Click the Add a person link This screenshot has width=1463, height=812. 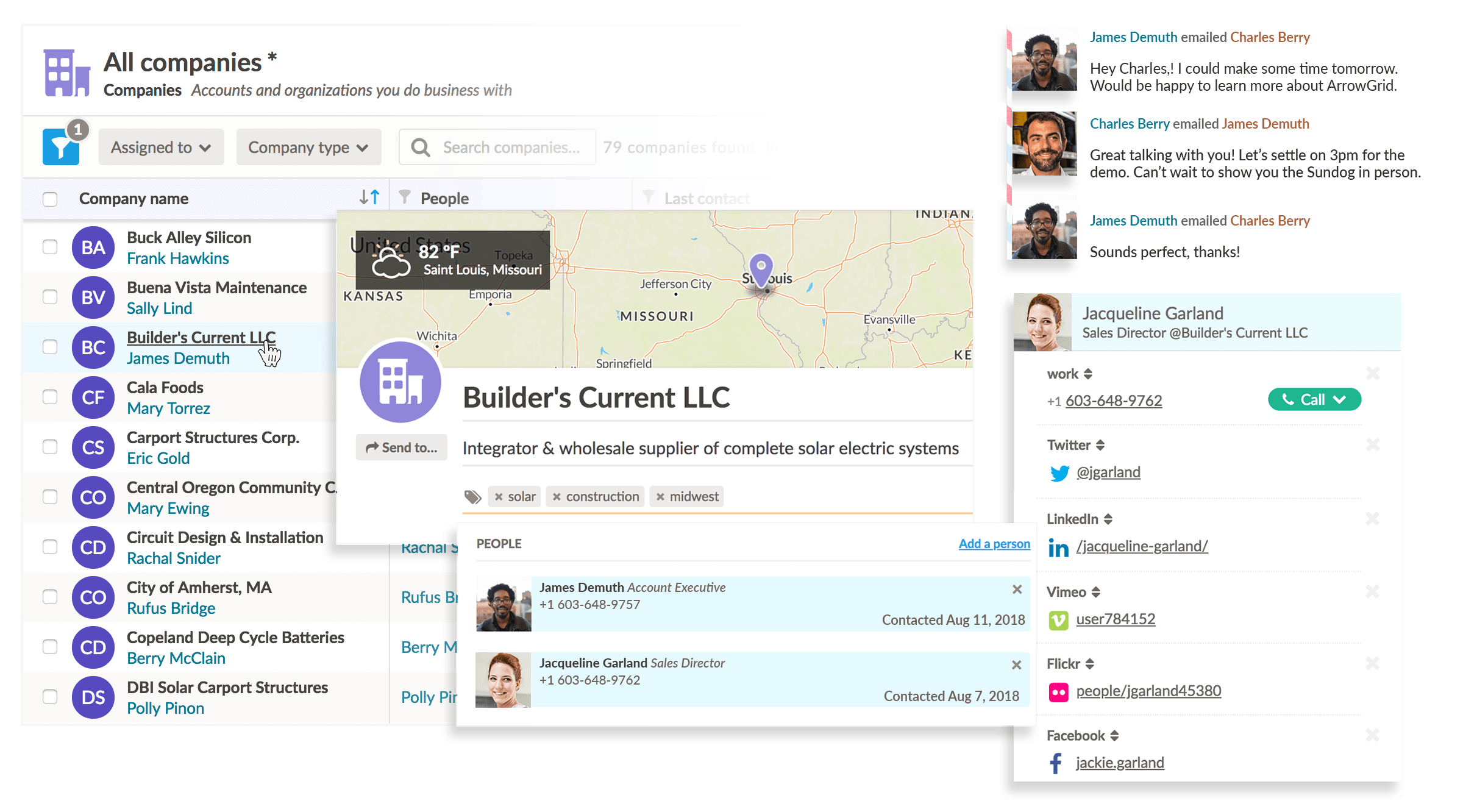coord(994,543)
